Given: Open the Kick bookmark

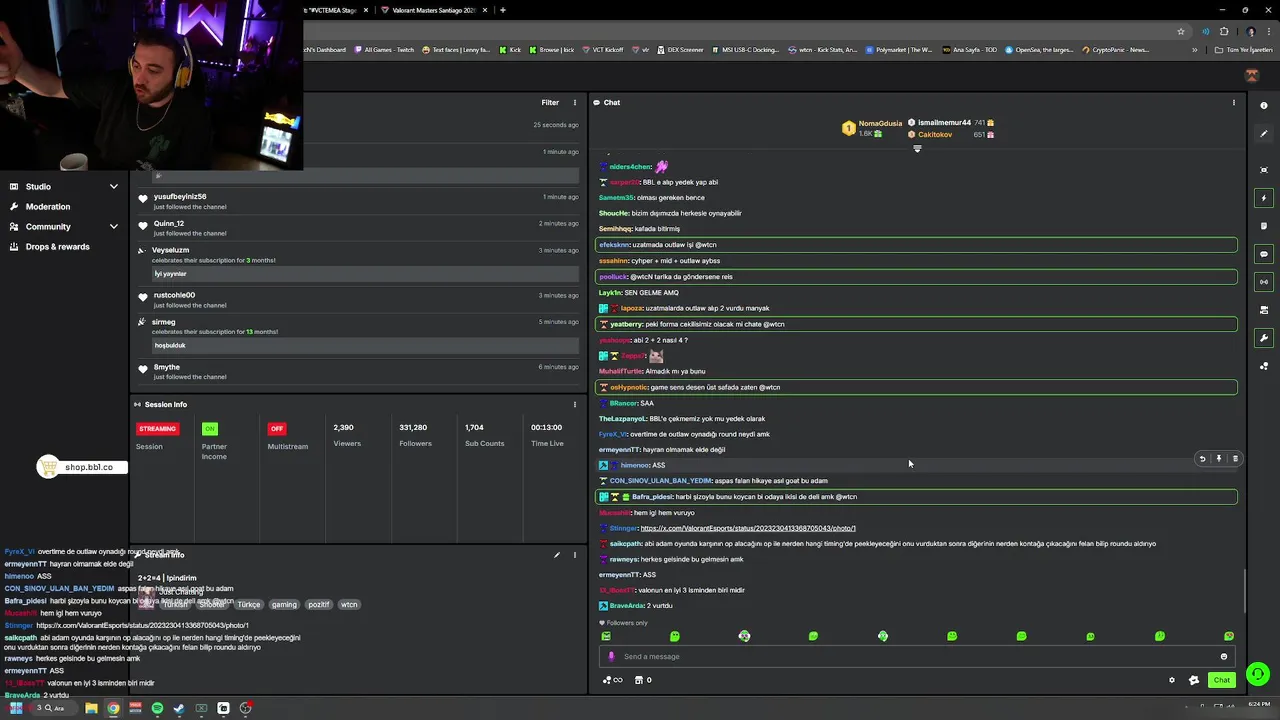Looking at the screenshot, I should (x=510, y=50).
